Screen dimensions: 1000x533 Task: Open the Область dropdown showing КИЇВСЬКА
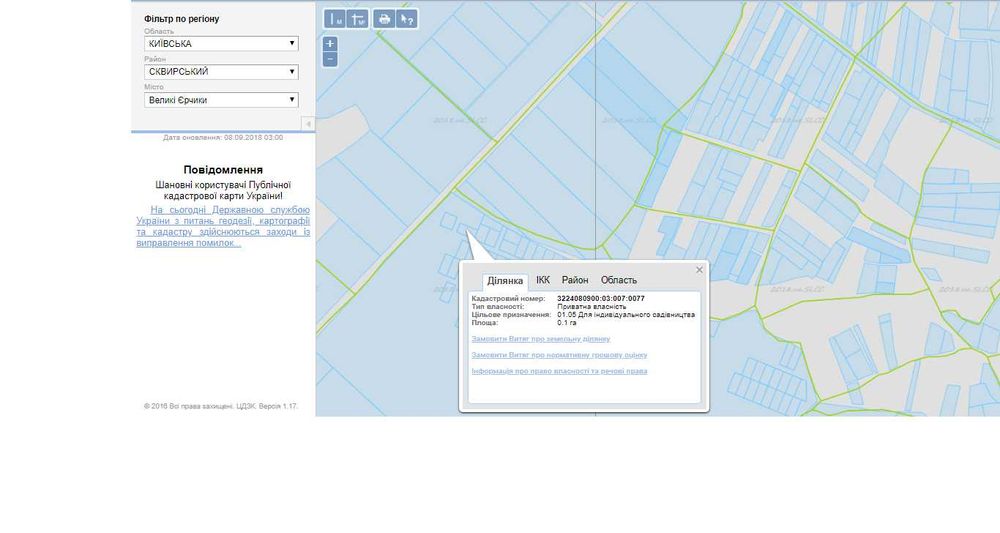(221, 44)
